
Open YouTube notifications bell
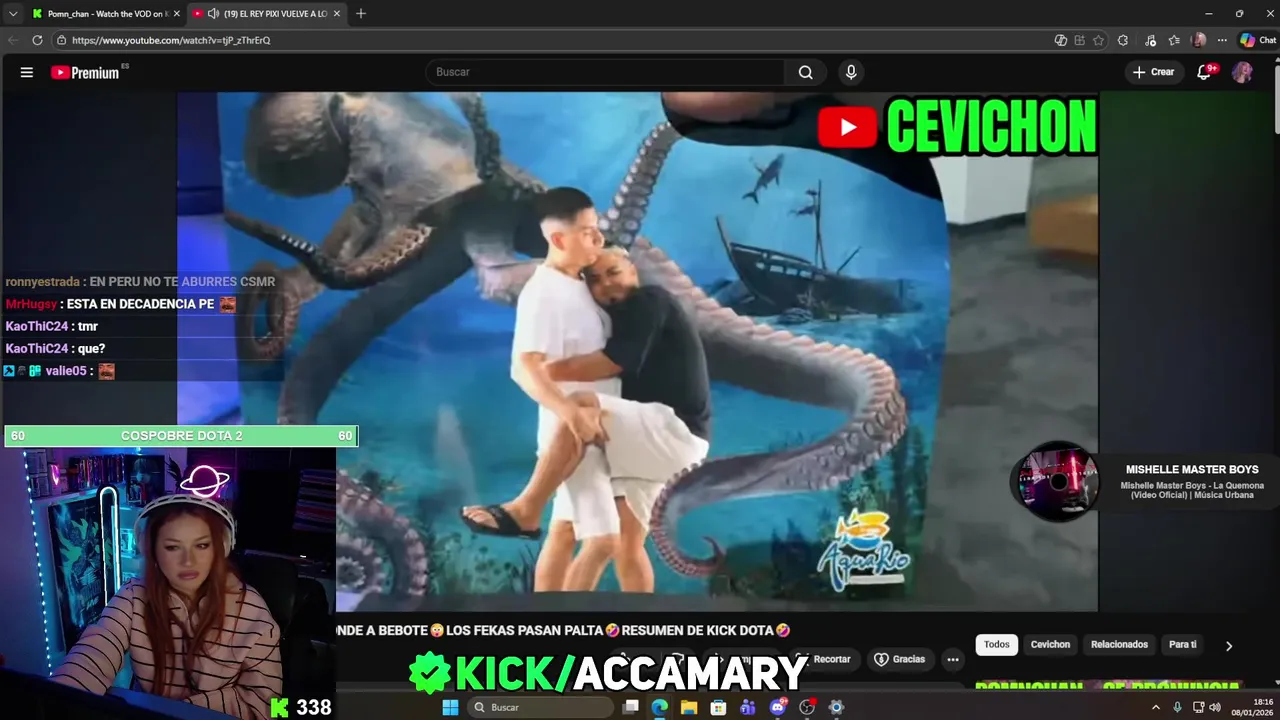coord(1205,72)
